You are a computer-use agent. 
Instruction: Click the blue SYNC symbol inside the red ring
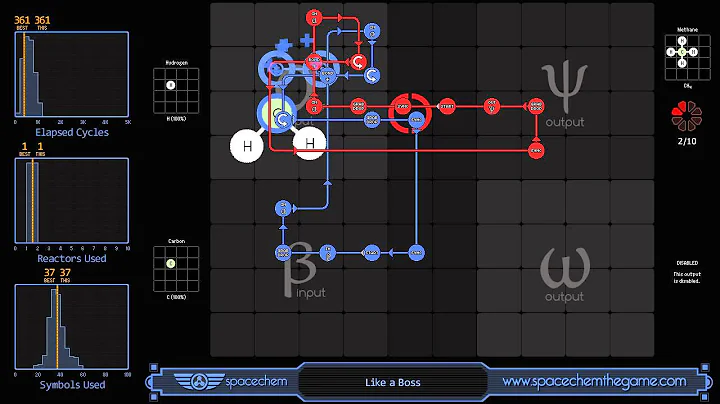[x=416, y=119]
